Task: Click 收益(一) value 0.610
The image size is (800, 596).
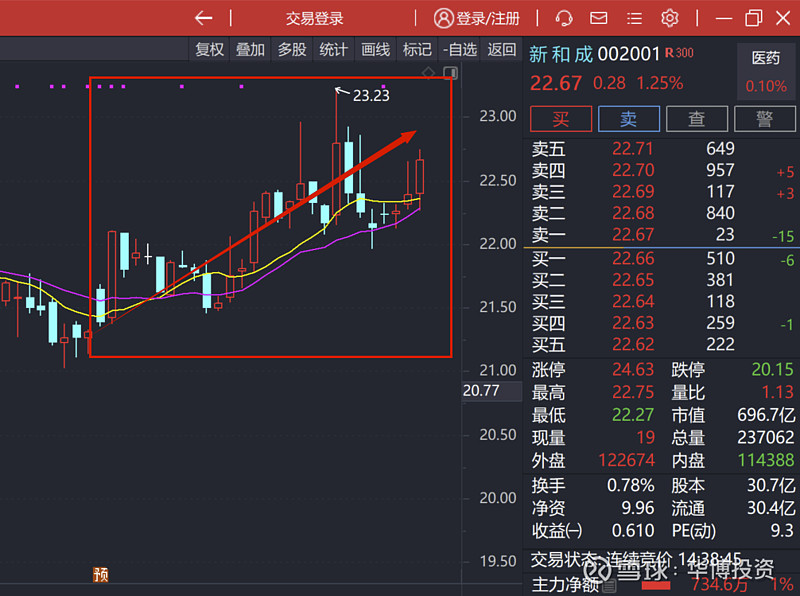Action: pos(633,531)
